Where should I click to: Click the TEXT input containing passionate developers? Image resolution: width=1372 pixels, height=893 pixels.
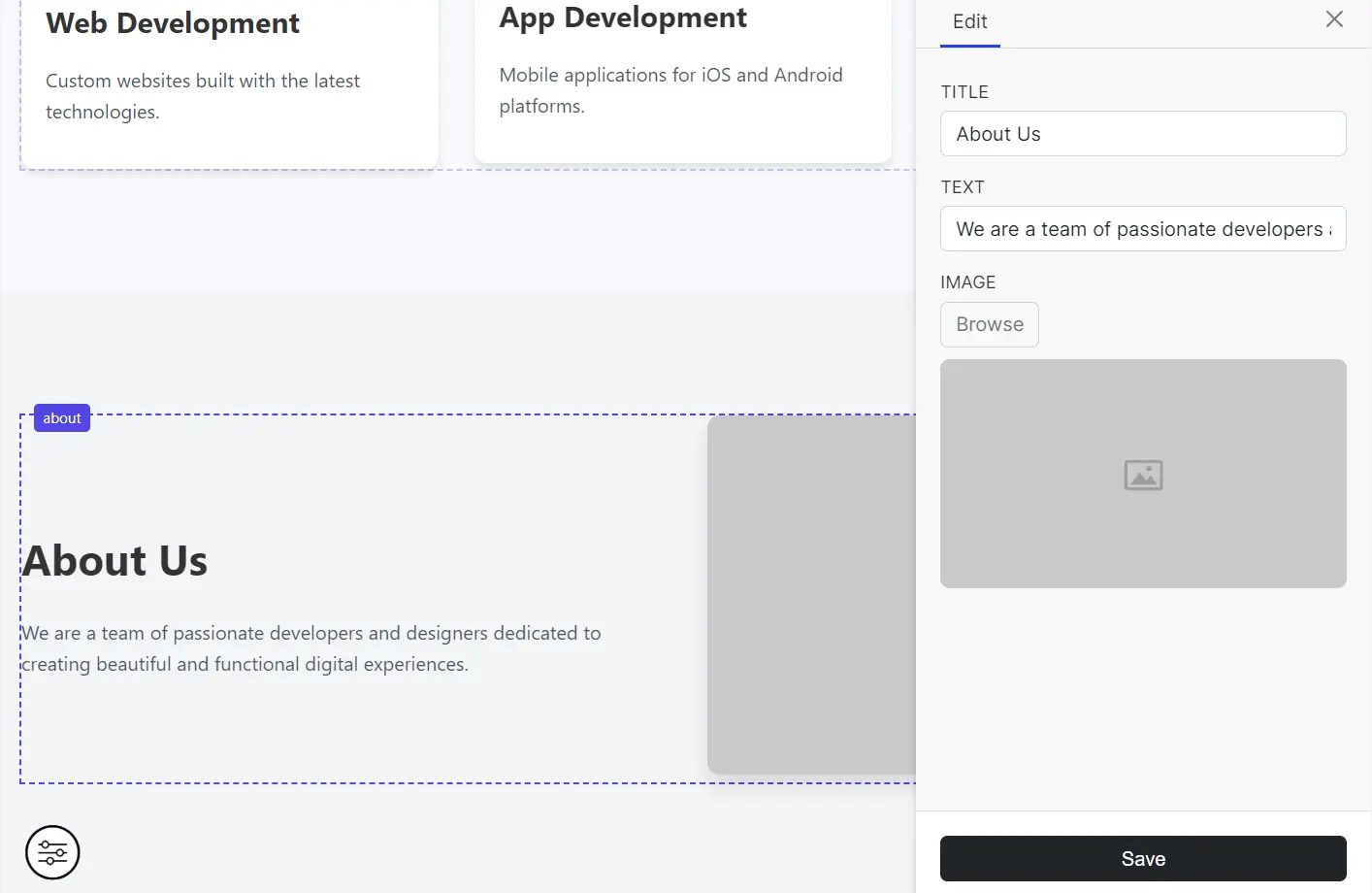click(x=1143, y=229)
